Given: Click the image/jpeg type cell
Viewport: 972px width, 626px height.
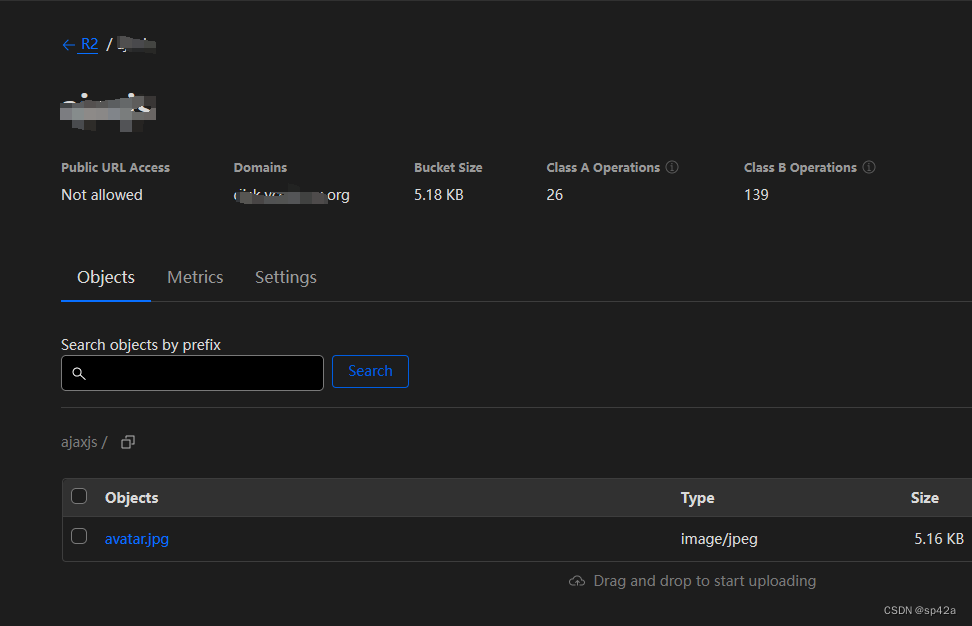Looking at the screenshot, I should click(719, 539).
